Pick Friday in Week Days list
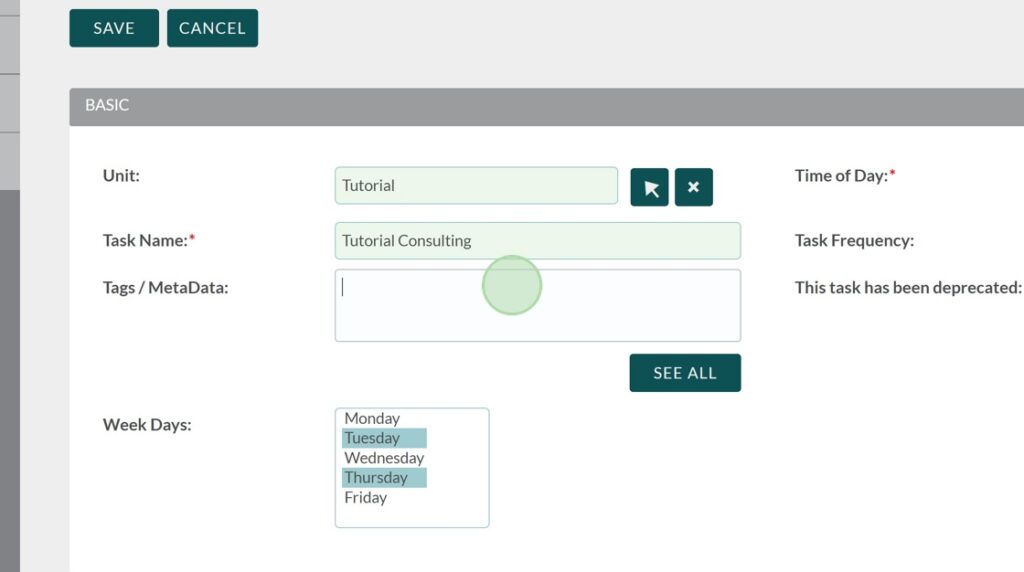 click(366, 498)
